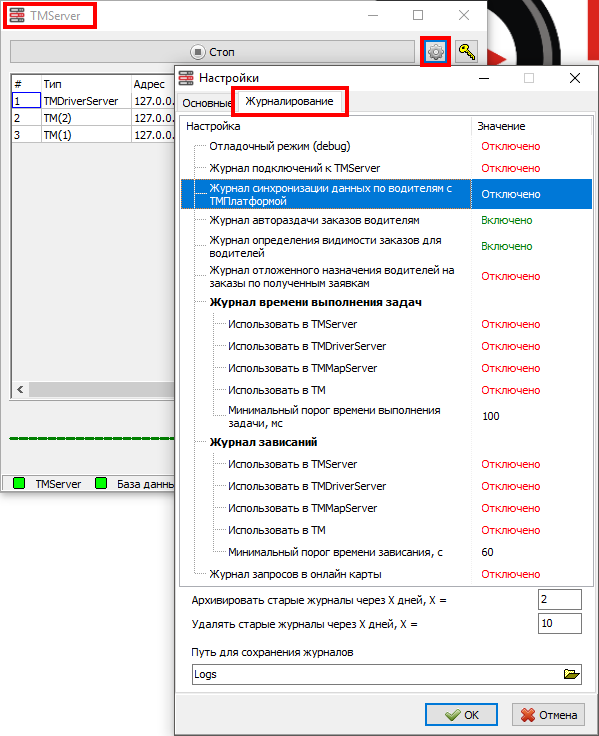Click the delete old logs days field
This screenshot has height=736, width=599.
560,623
